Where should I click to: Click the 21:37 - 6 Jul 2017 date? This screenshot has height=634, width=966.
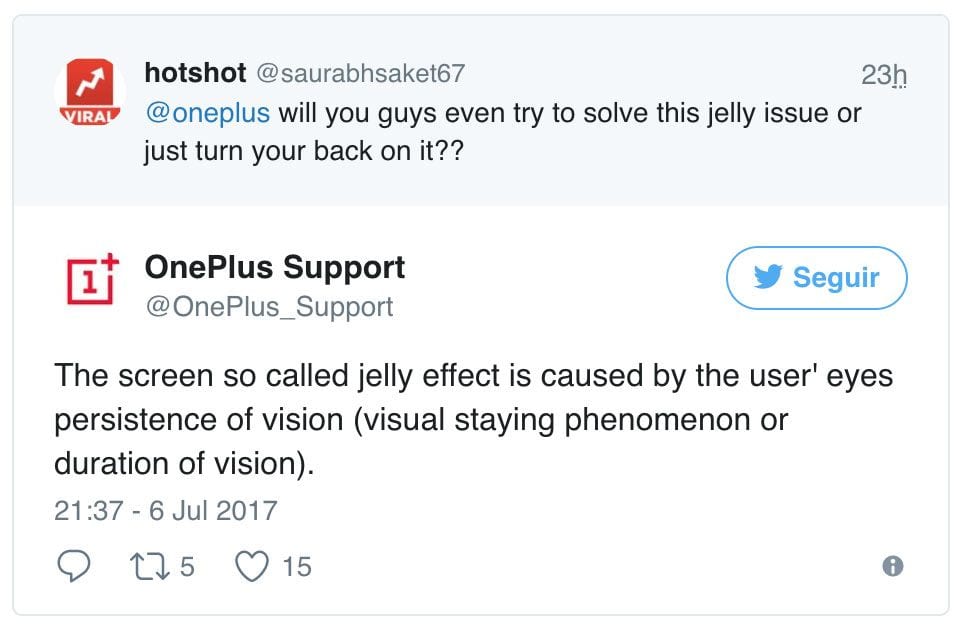(x=166, y=511)
